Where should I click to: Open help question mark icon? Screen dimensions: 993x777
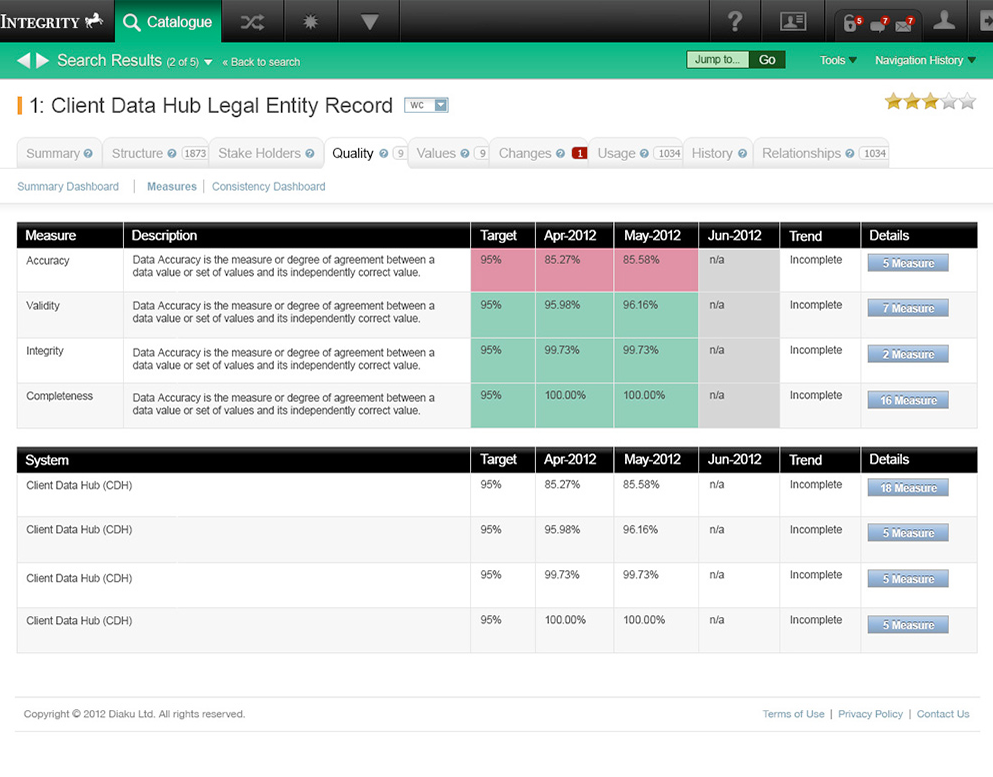pos(735,22)
